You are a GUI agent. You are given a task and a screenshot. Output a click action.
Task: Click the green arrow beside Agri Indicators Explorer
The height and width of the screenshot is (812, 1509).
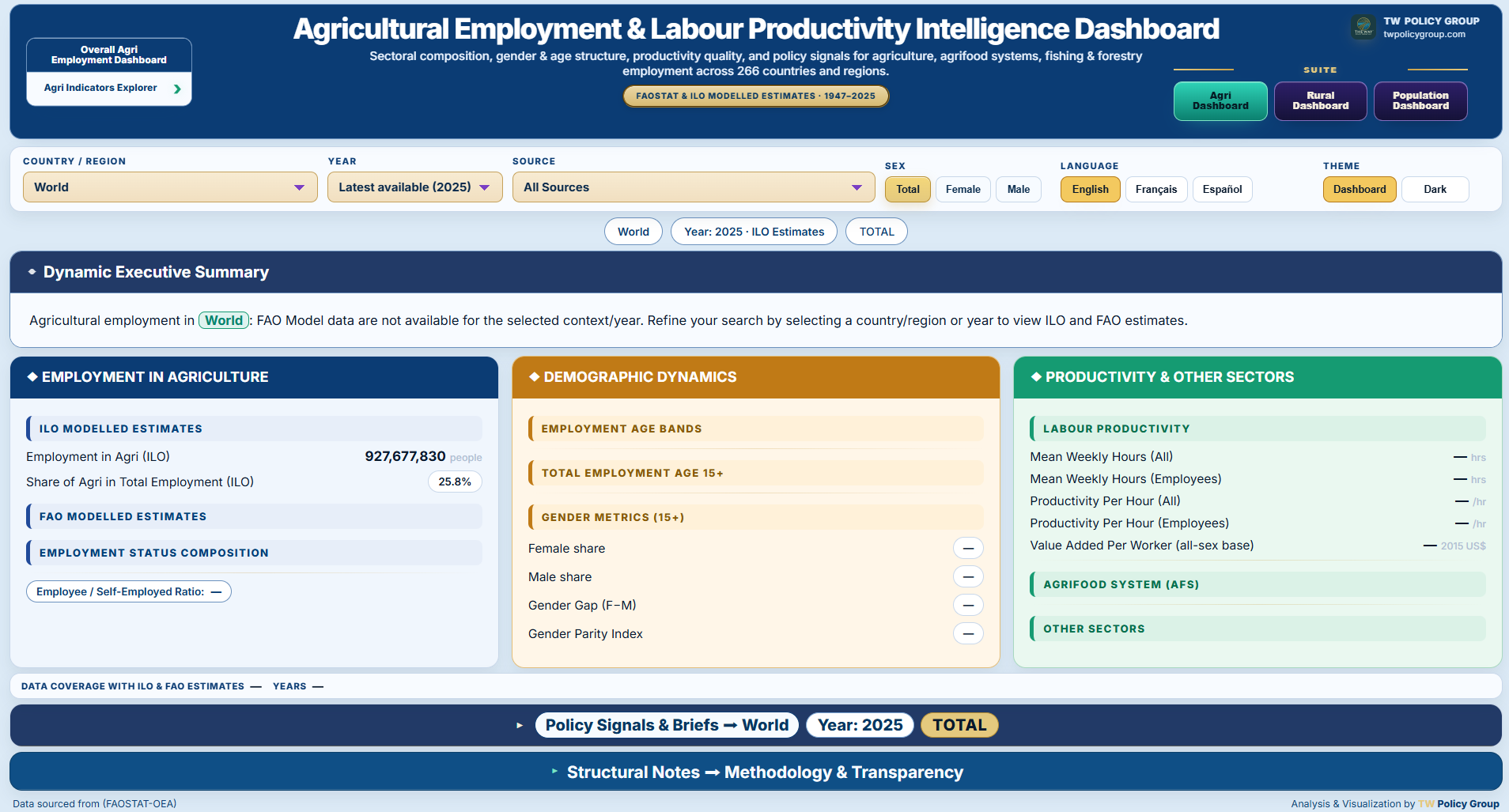tap(177, 89)
